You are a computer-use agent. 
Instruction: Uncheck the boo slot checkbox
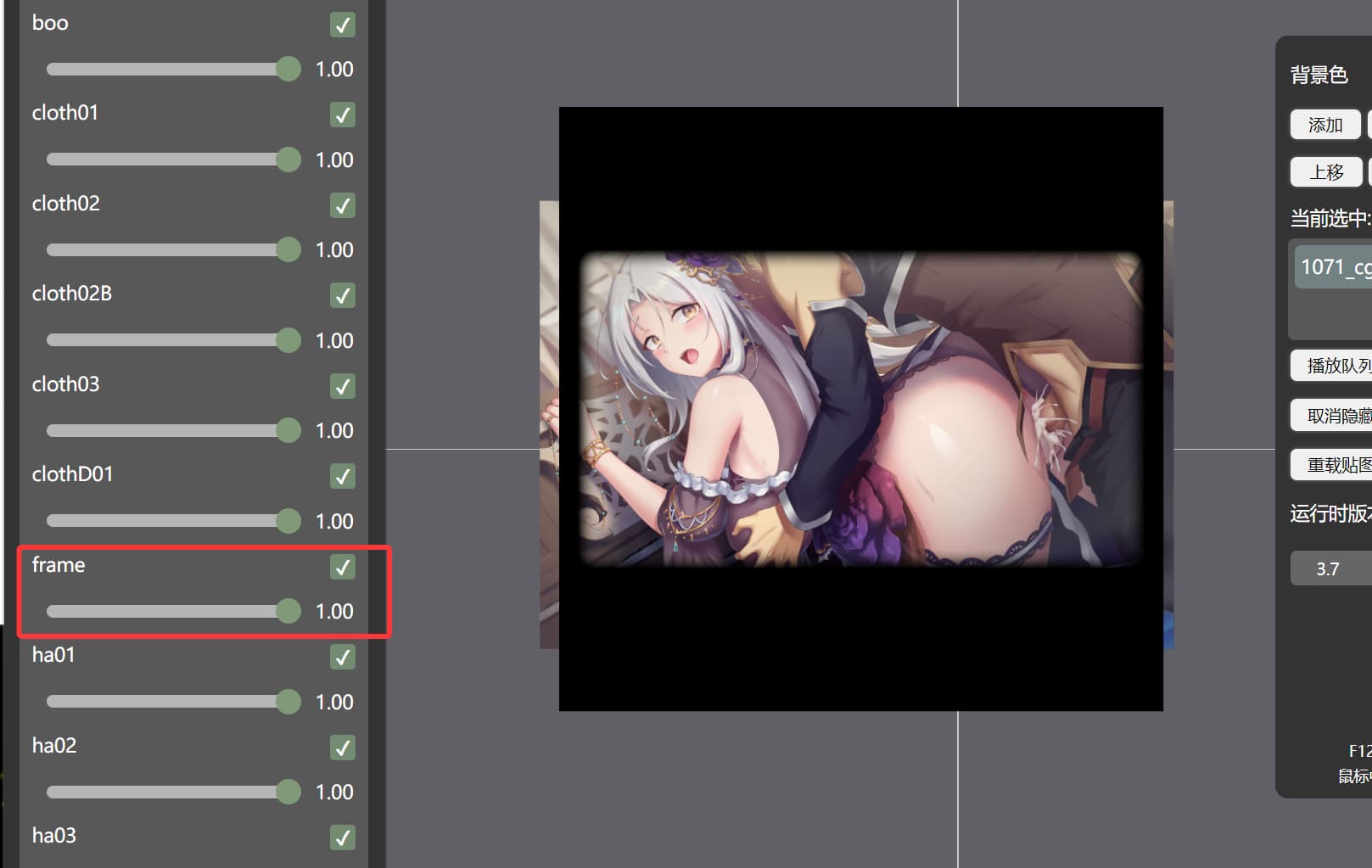click(343, 25)
